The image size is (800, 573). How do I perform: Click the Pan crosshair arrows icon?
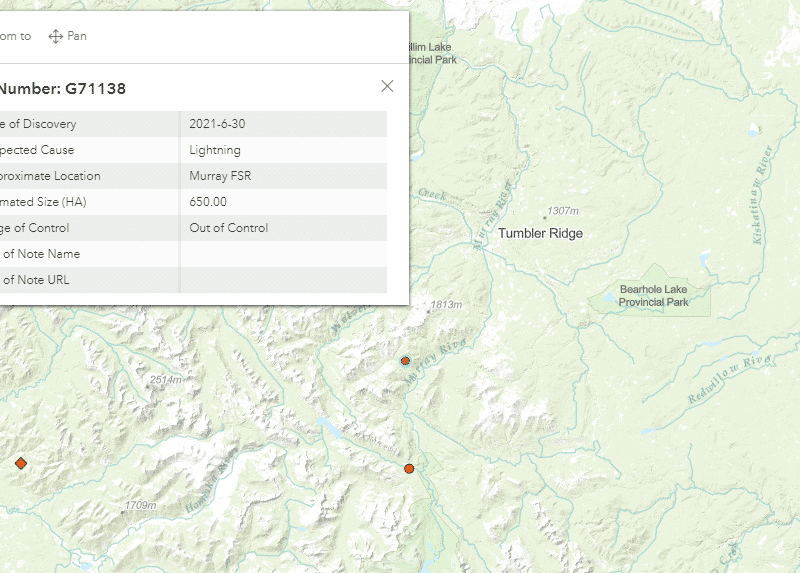coord(56,36)
